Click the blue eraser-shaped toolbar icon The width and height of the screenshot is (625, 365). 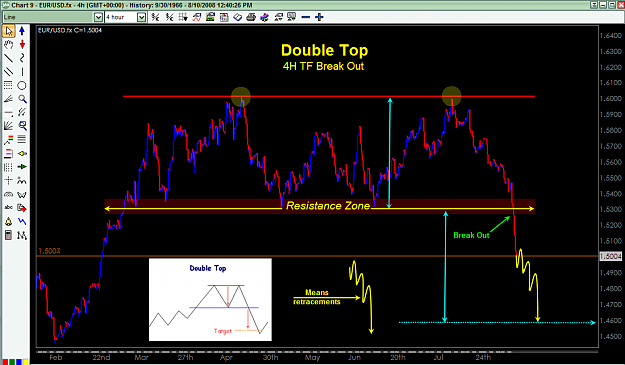click(238, 17)
